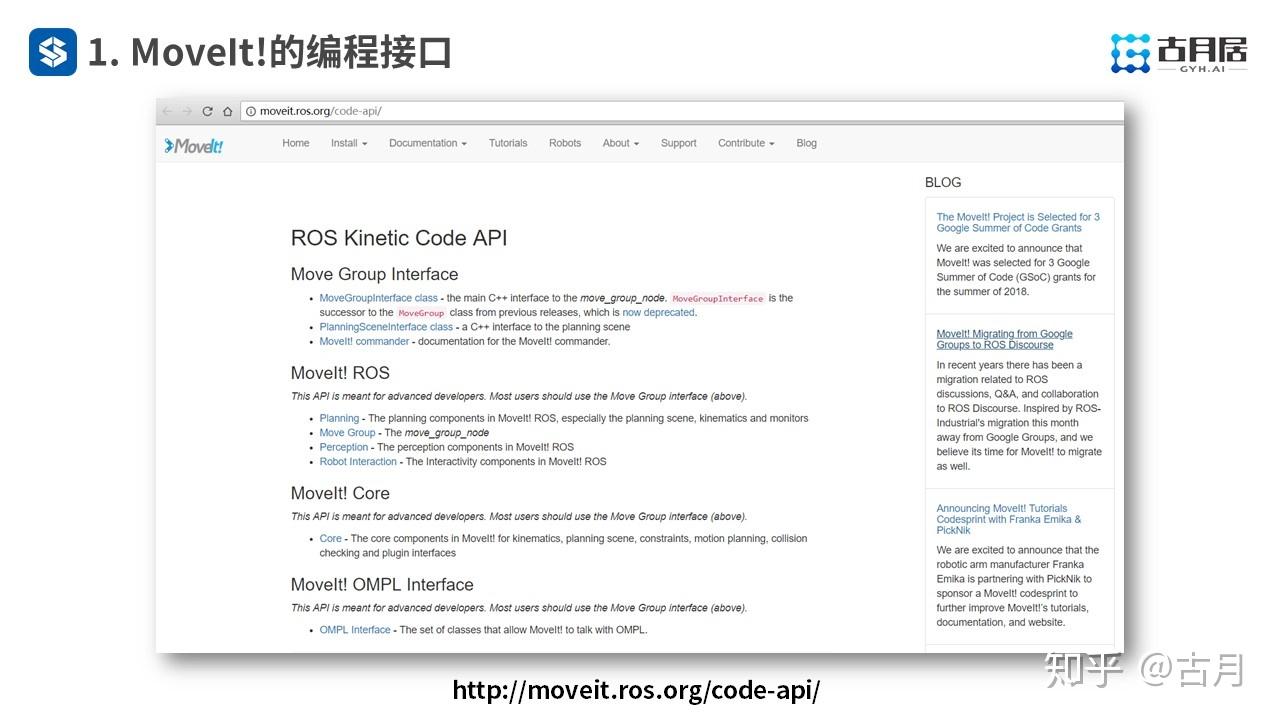1280x720 pixels.
Task: Click the browser forward arrow
Action: pos(186,111)
